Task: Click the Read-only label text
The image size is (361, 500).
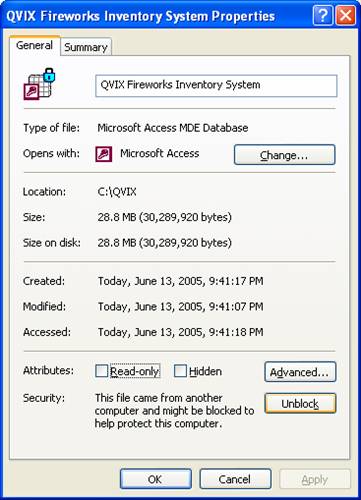Action: pyautogui.click(x=135, y=371)
